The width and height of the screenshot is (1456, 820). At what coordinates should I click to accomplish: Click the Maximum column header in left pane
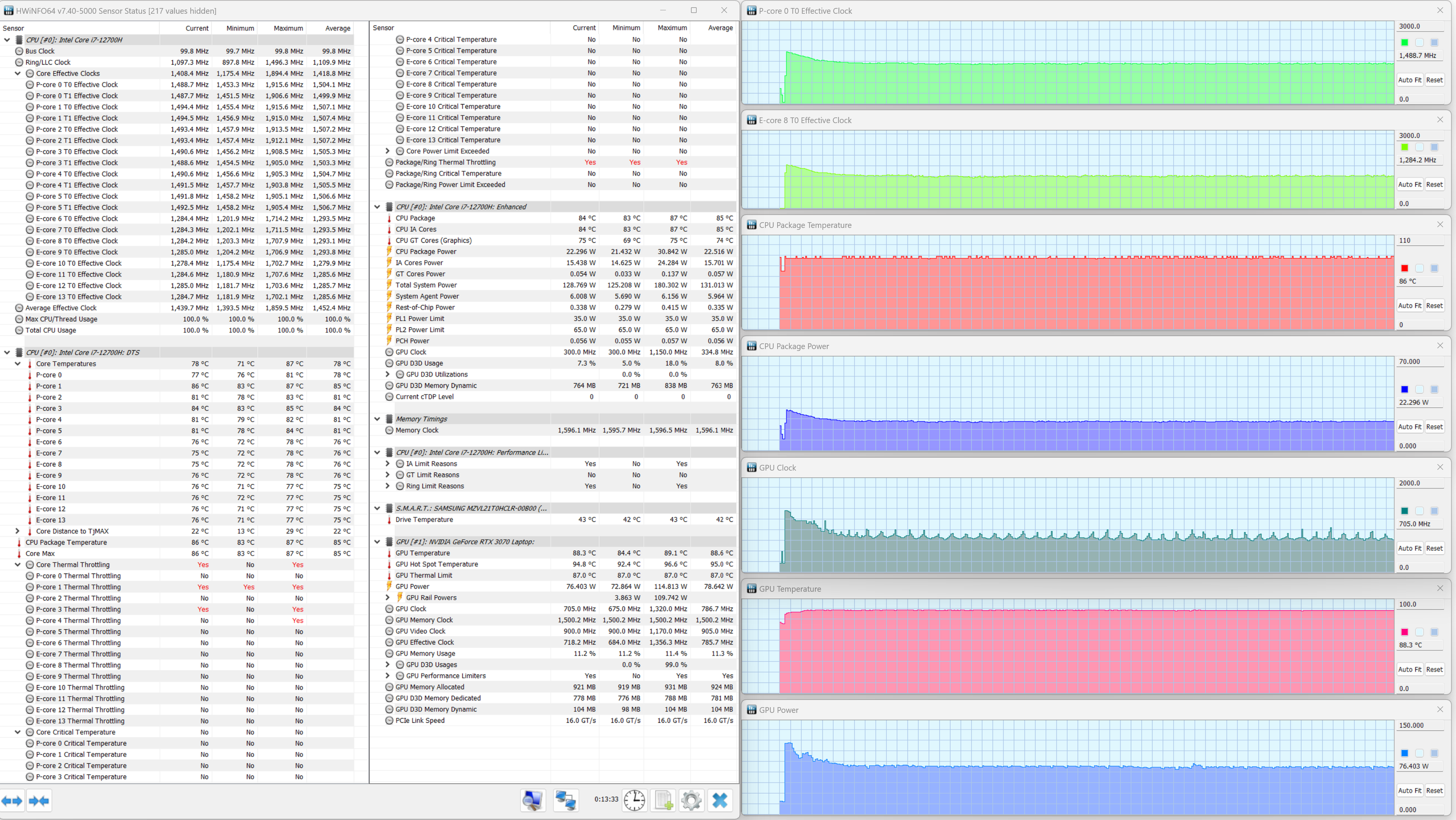point(288,28)
